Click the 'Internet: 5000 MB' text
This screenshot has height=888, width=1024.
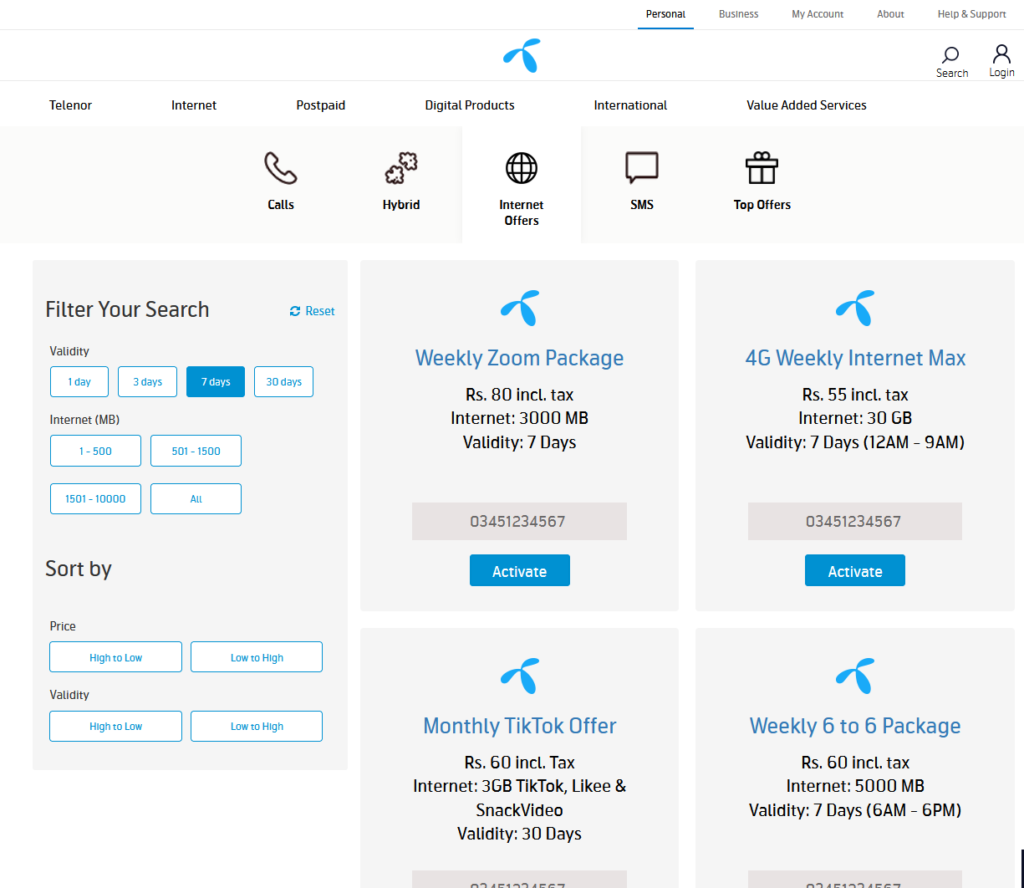[x=855, y=786]
